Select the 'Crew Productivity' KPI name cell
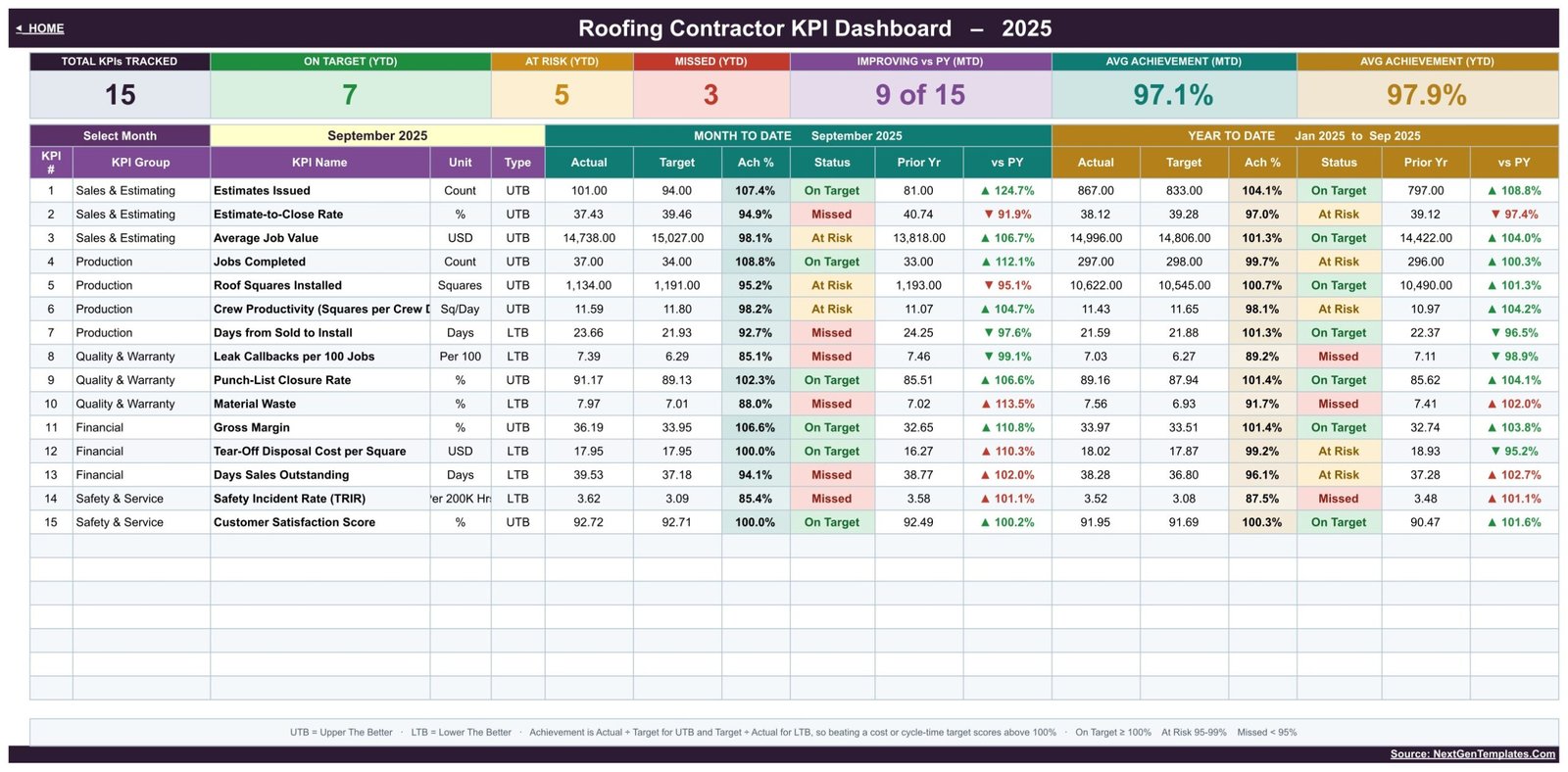 click(319, 309)
